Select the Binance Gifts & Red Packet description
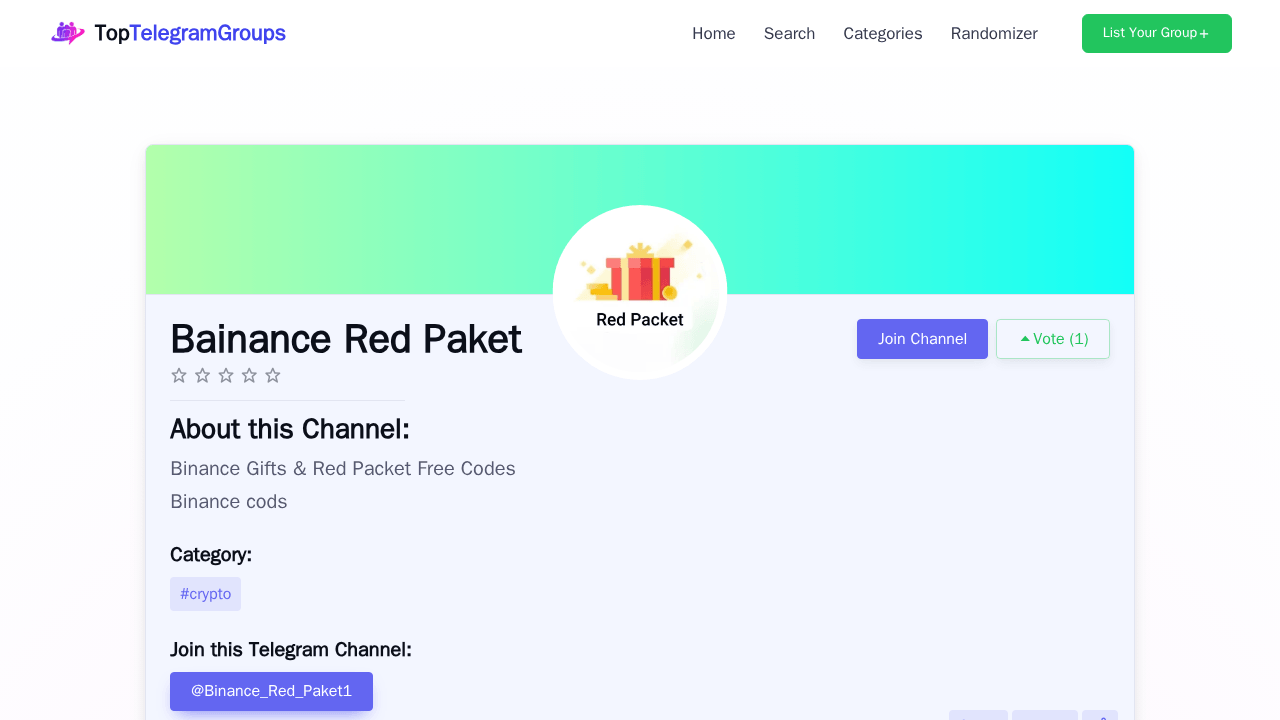This screenshot has height=720, width=1280. click(343, 469)
